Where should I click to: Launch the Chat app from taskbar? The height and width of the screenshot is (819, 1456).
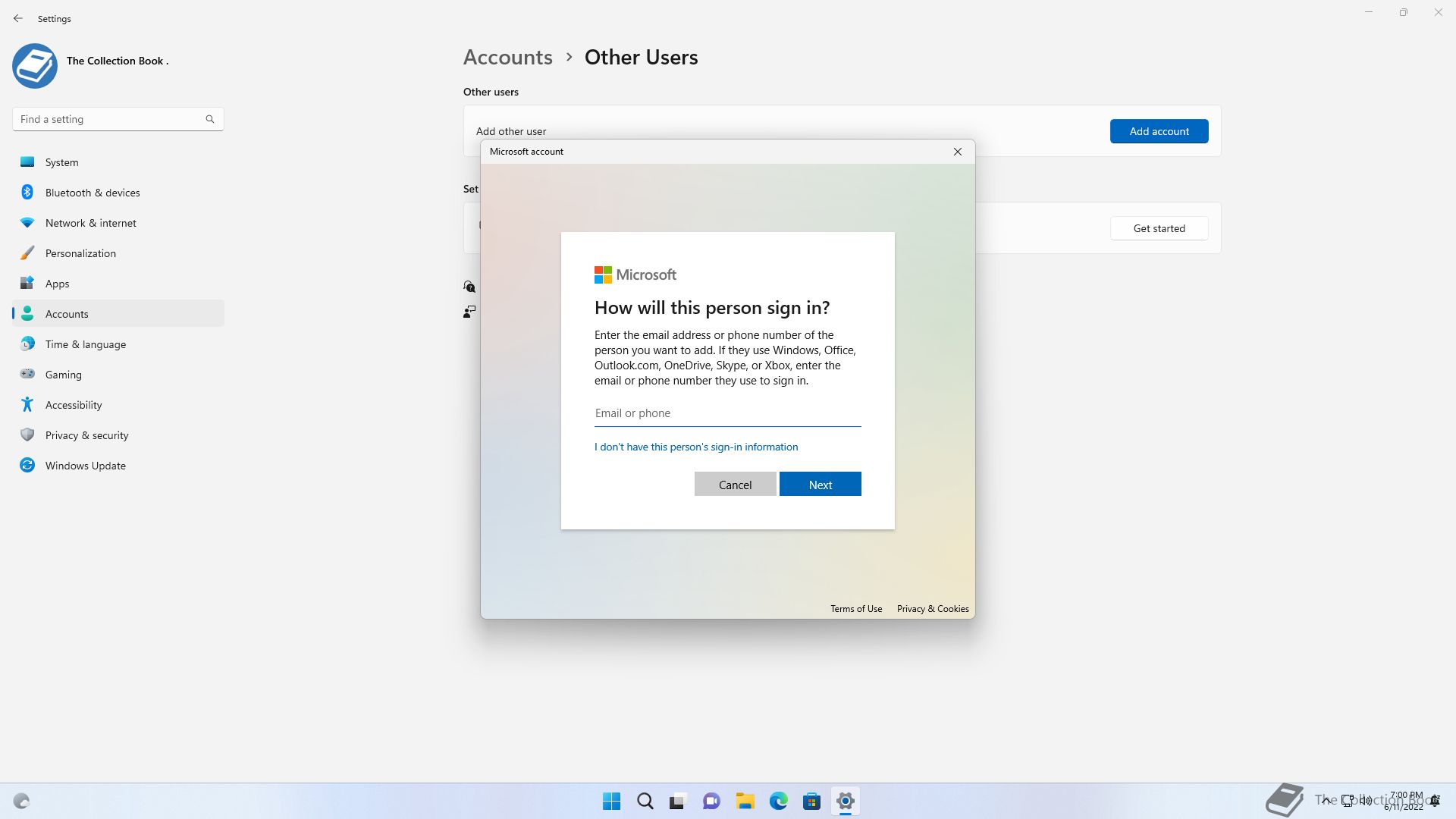[711, 801]
